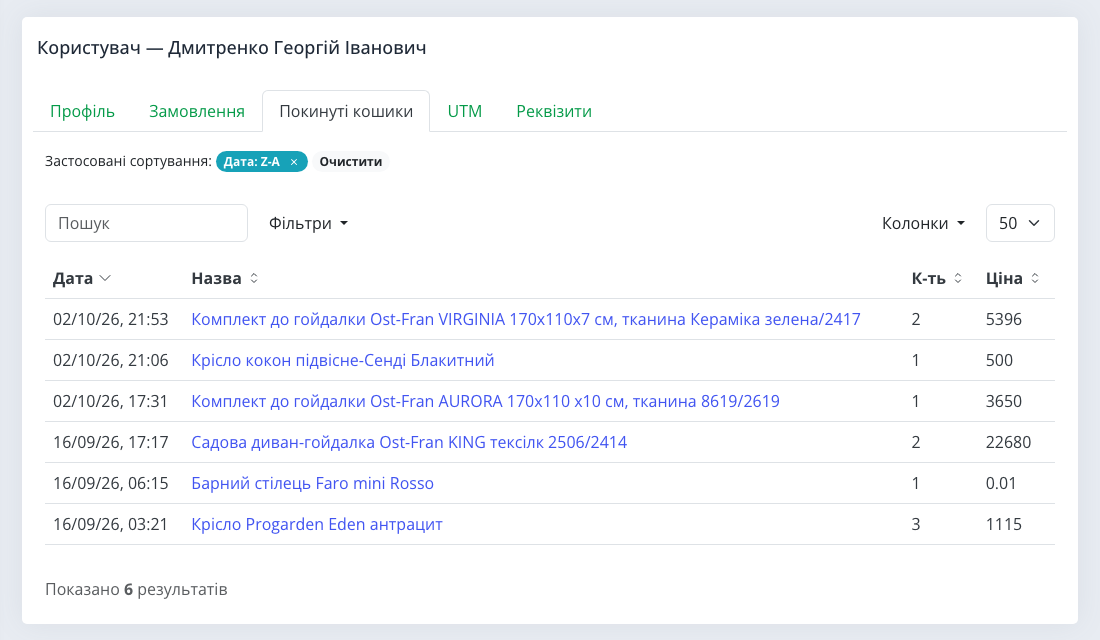Switch to the Замовлення tab
This screenshot has height=640, width=1100.
pyautogui.click(x=196, y=112)
